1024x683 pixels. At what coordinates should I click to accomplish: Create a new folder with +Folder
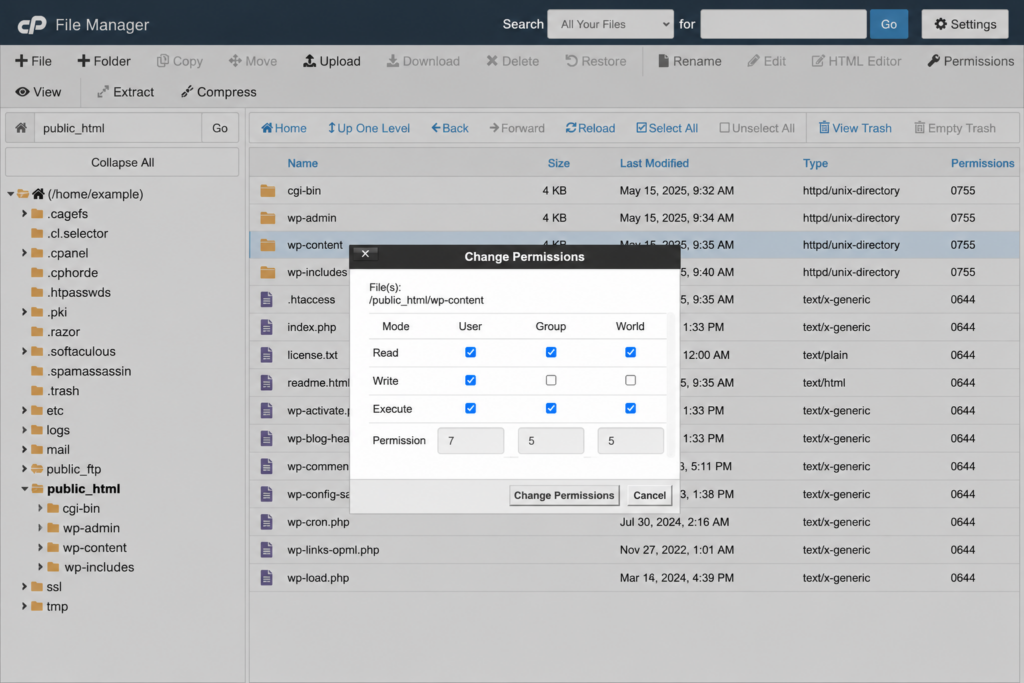[x=104, y=61]
